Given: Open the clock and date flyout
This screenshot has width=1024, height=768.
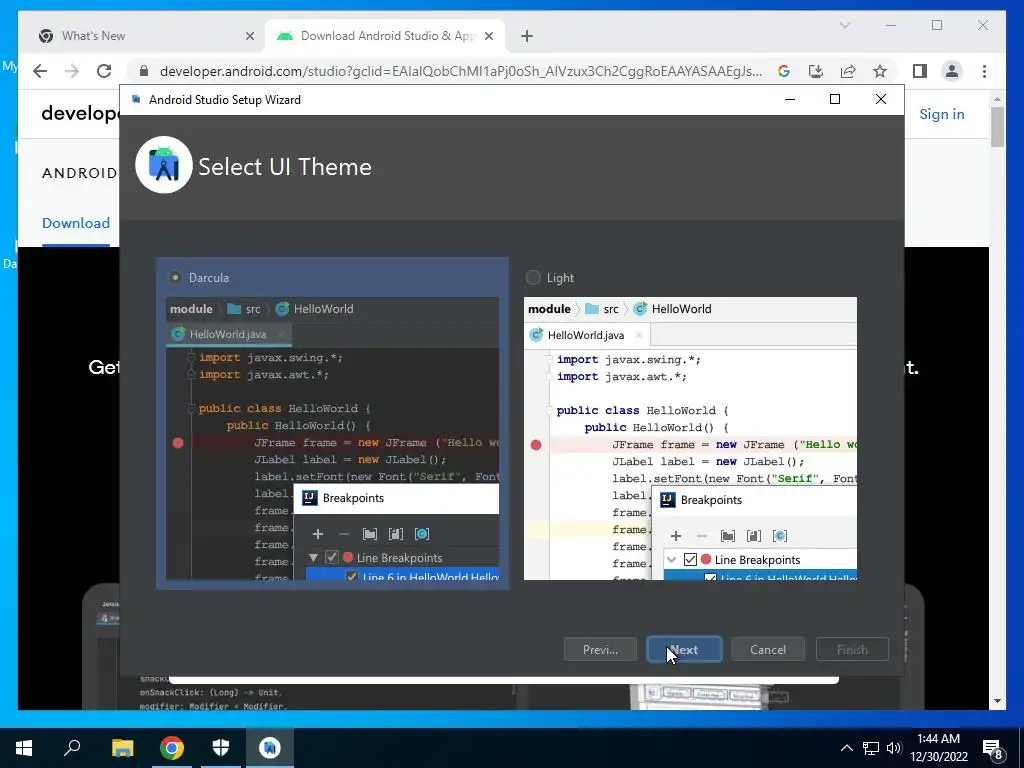Looking at the screenshot, I should click(938, 748).
